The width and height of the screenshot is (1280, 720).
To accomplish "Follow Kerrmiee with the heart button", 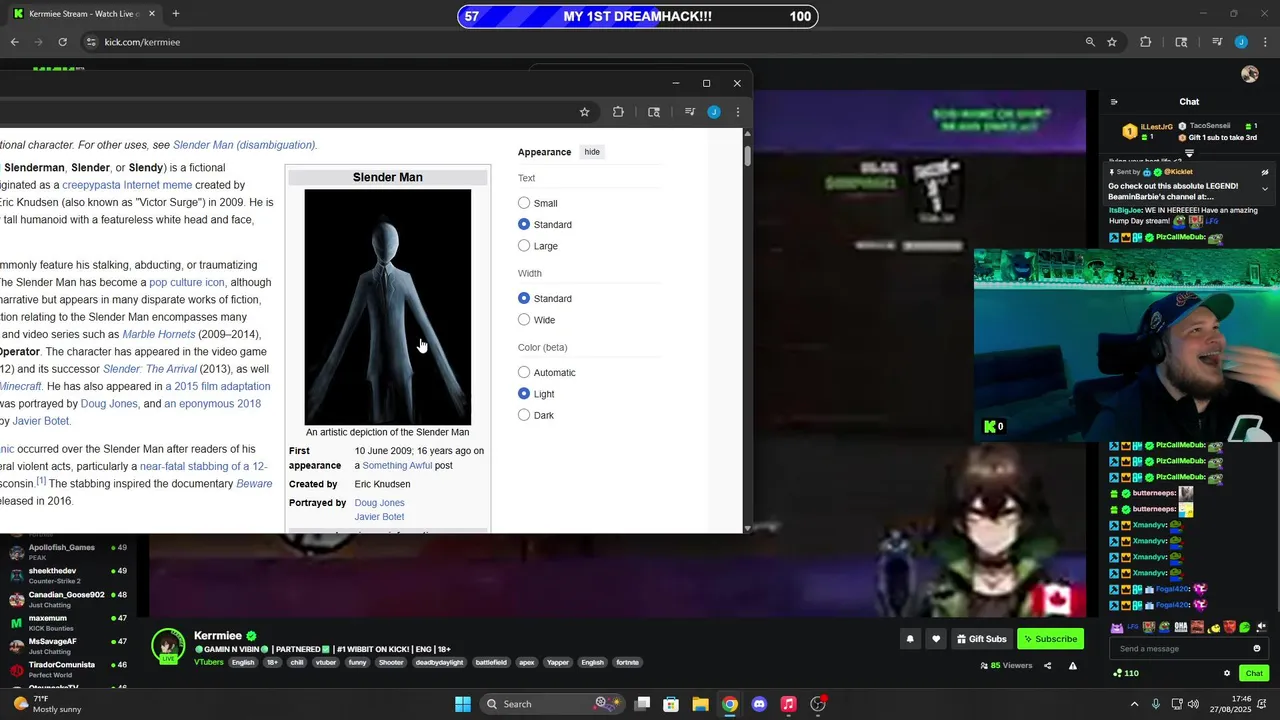I will point(936,639).
